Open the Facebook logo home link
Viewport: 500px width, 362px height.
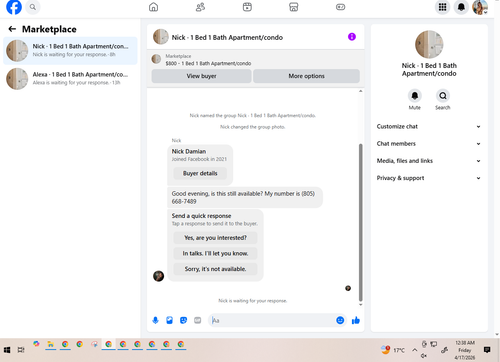[x=14, y=7]
